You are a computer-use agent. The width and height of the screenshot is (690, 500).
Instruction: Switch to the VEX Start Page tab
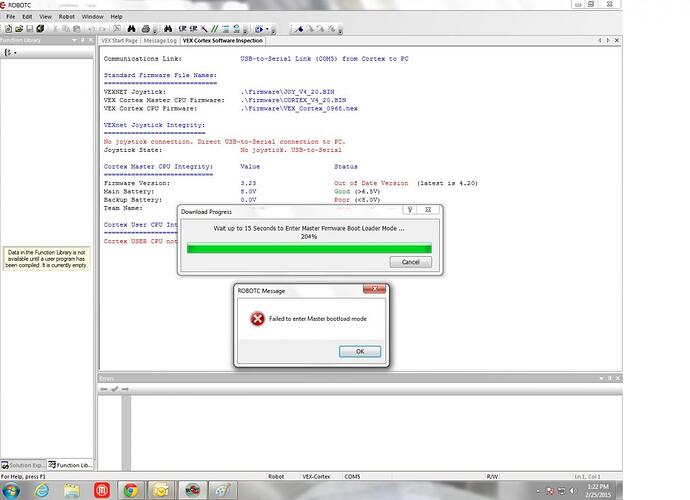click(x=119, y=40)
